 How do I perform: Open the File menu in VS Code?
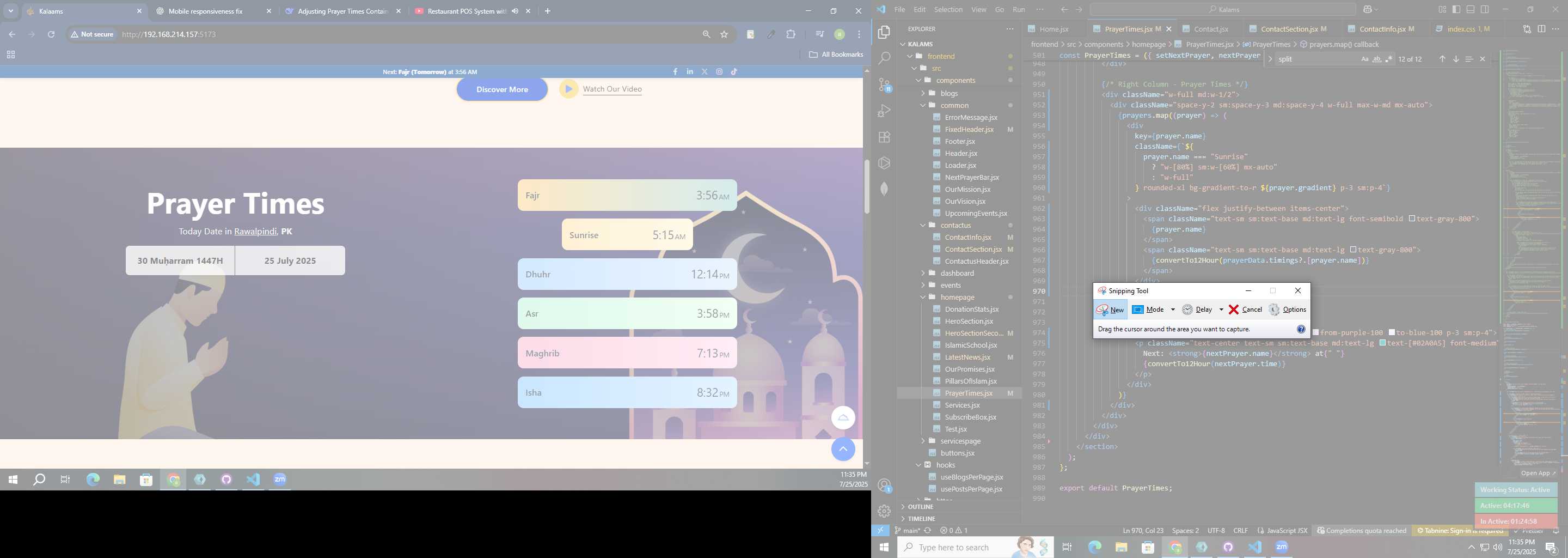[899, 9]
